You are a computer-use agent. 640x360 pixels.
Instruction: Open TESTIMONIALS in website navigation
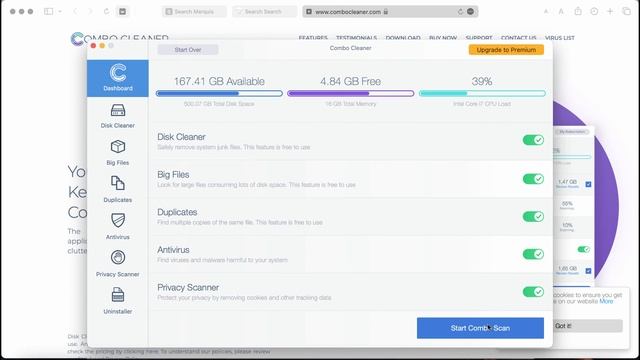tap(356, 38)
